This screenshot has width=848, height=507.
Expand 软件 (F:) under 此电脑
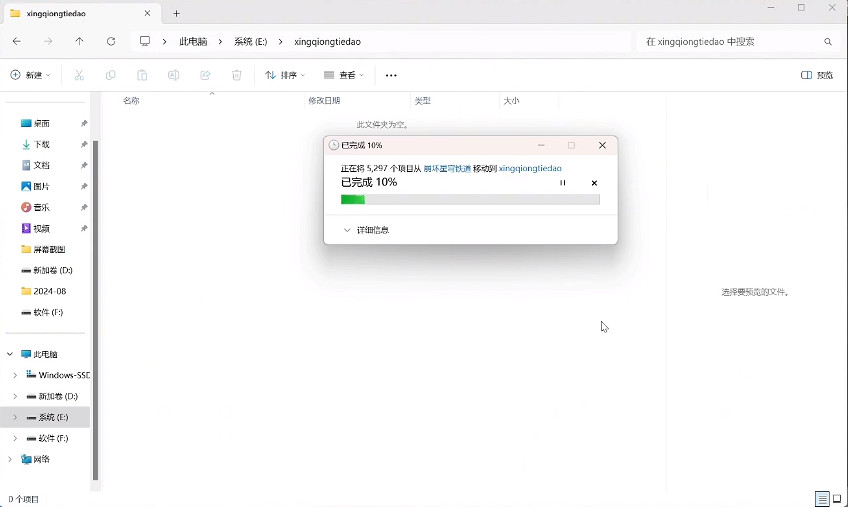click(x=15, y=438)
